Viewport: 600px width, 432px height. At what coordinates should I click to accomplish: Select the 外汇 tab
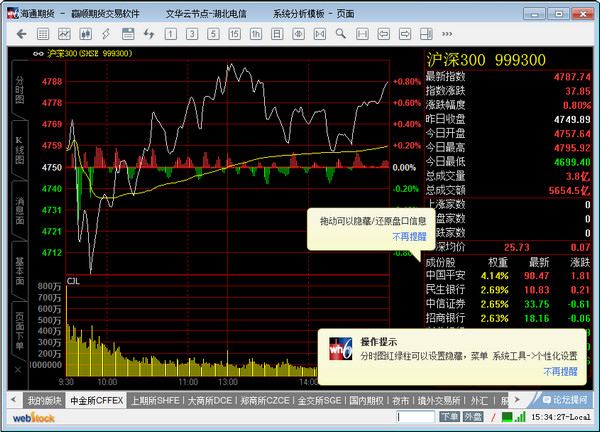(479, 401)
